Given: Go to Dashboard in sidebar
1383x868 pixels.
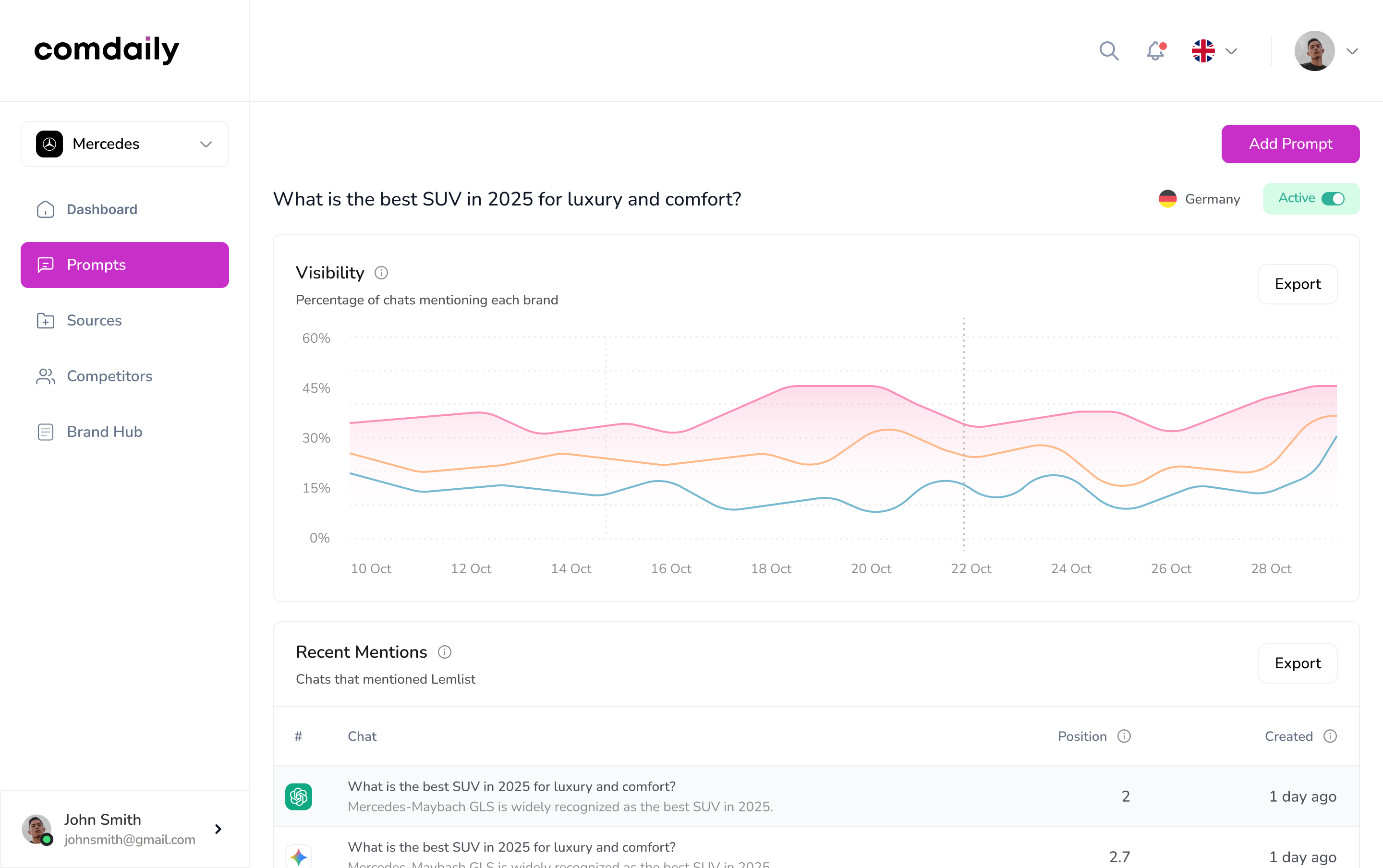Looking at the screenshot, I should [102, 209].
